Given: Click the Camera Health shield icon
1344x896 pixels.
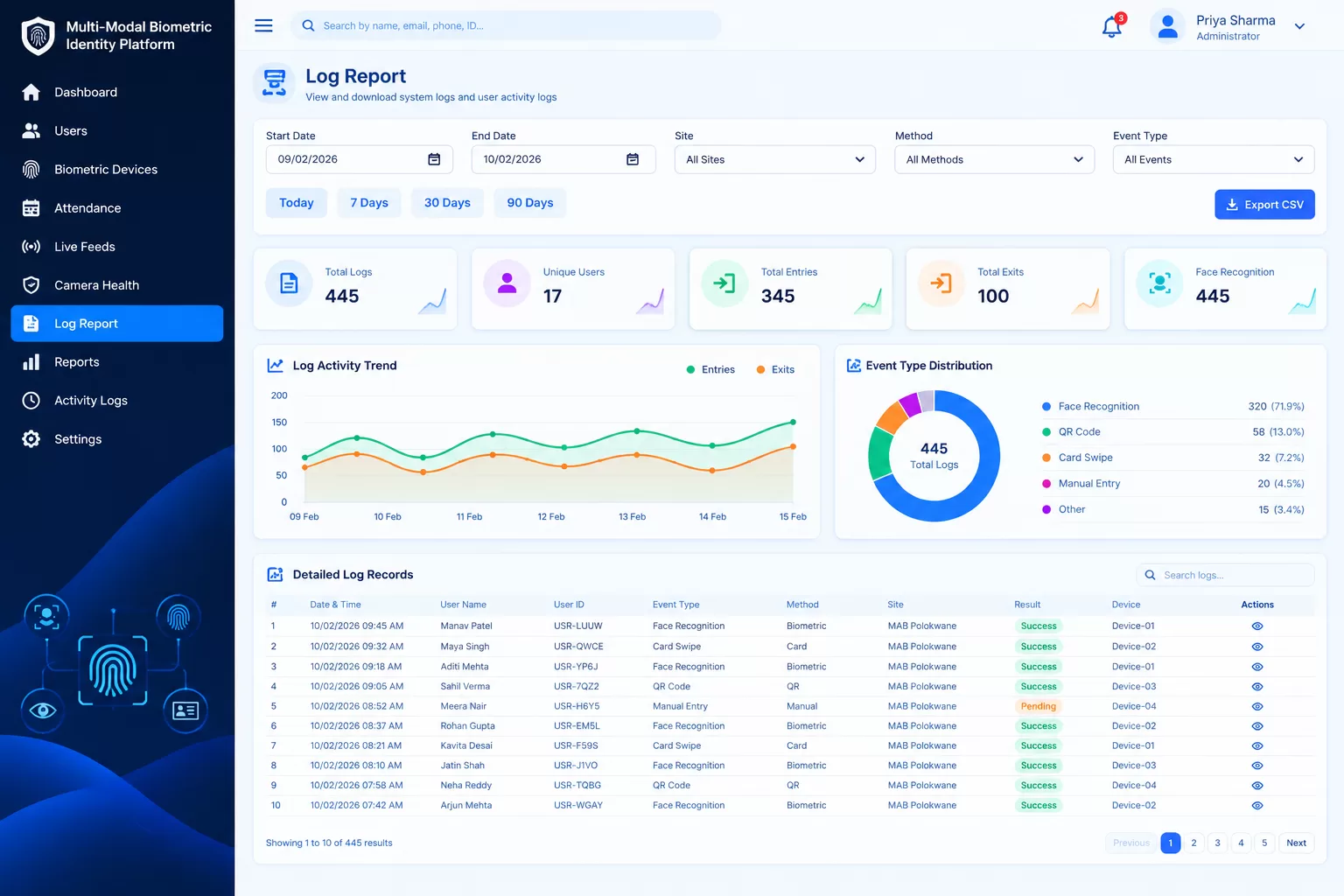Looking at the screenshot, I should pyautogui.click(x=31, y=284).
